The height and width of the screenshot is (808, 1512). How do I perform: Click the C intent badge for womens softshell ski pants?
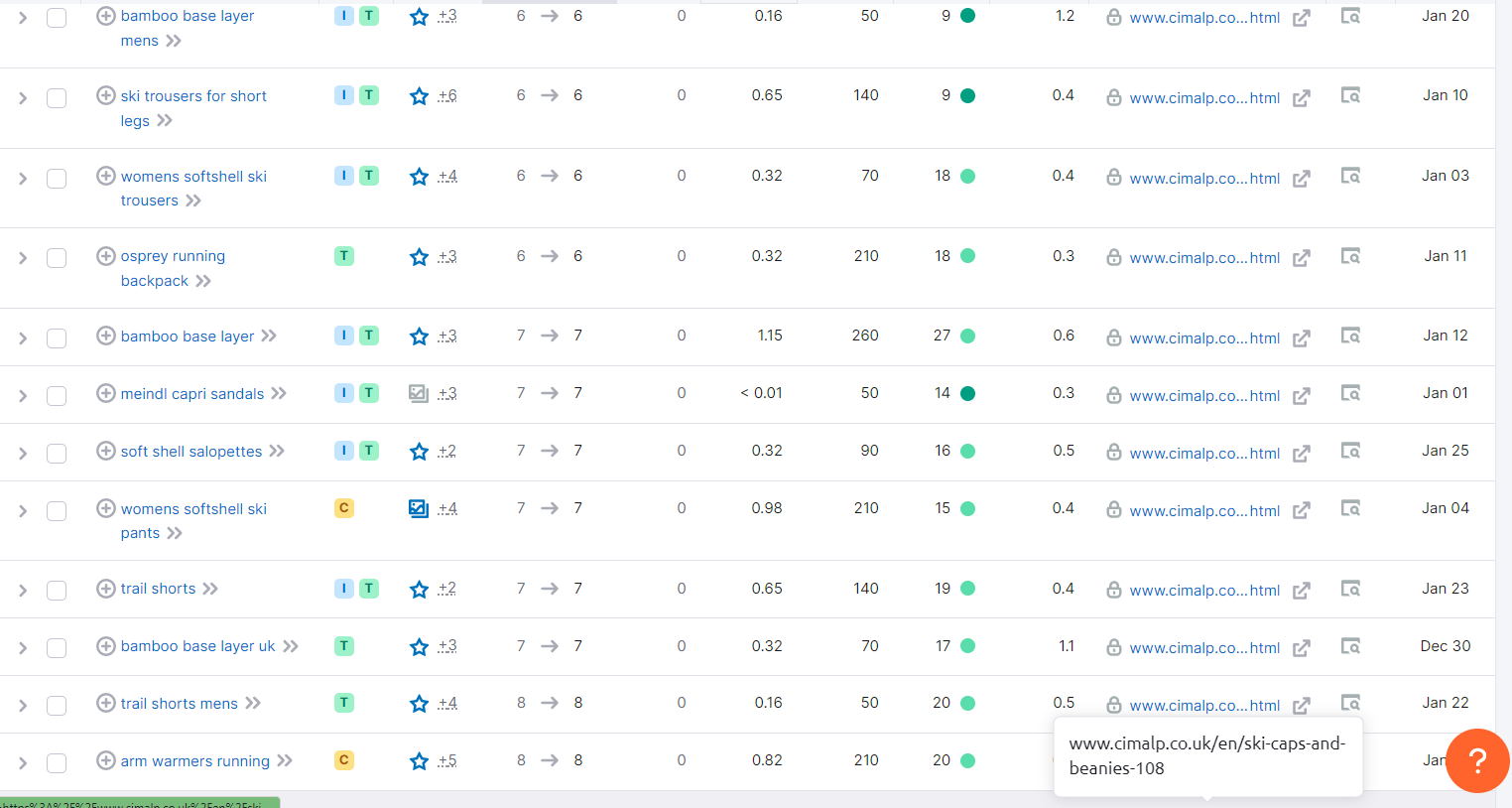[344, 508]
